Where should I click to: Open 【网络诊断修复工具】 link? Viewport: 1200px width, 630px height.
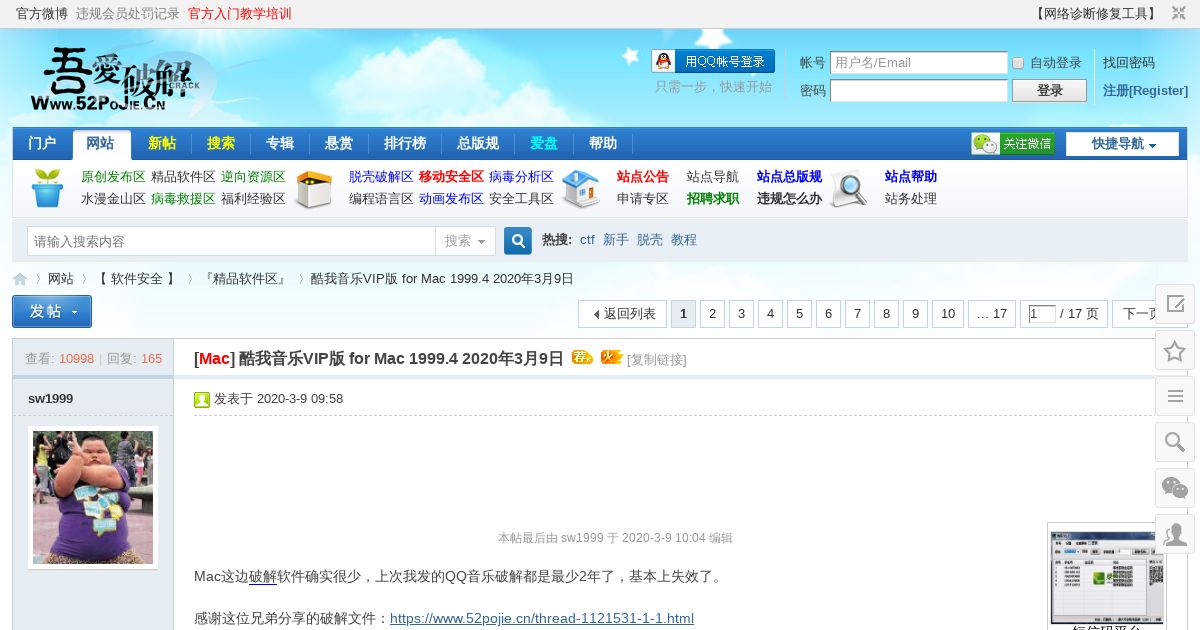pos(1096,14)
